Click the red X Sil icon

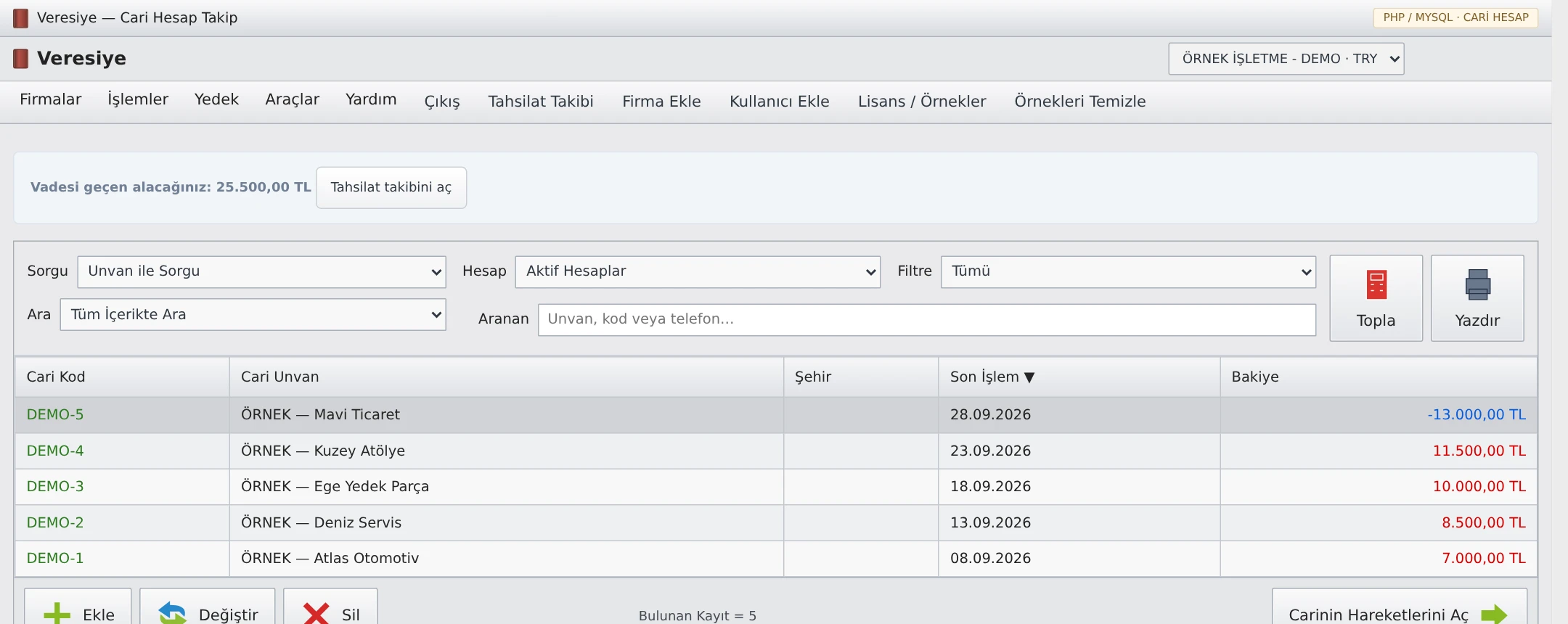pyautogui.click(x=316, y=614)
